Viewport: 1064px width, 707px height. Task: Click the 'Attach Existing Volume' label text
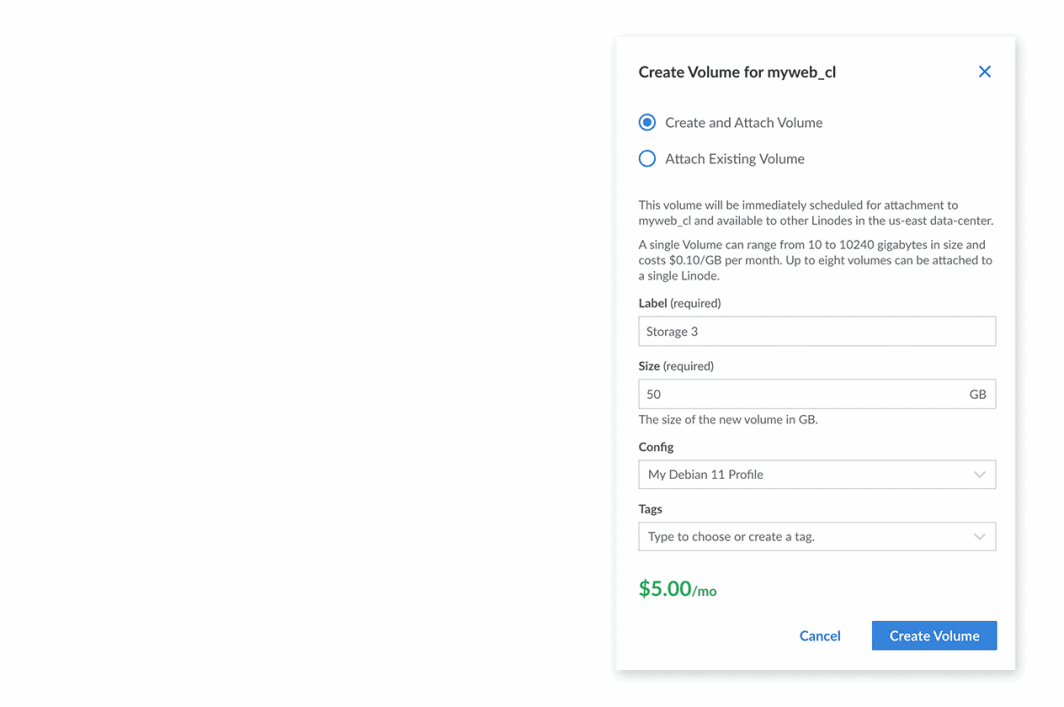[734, 159]
